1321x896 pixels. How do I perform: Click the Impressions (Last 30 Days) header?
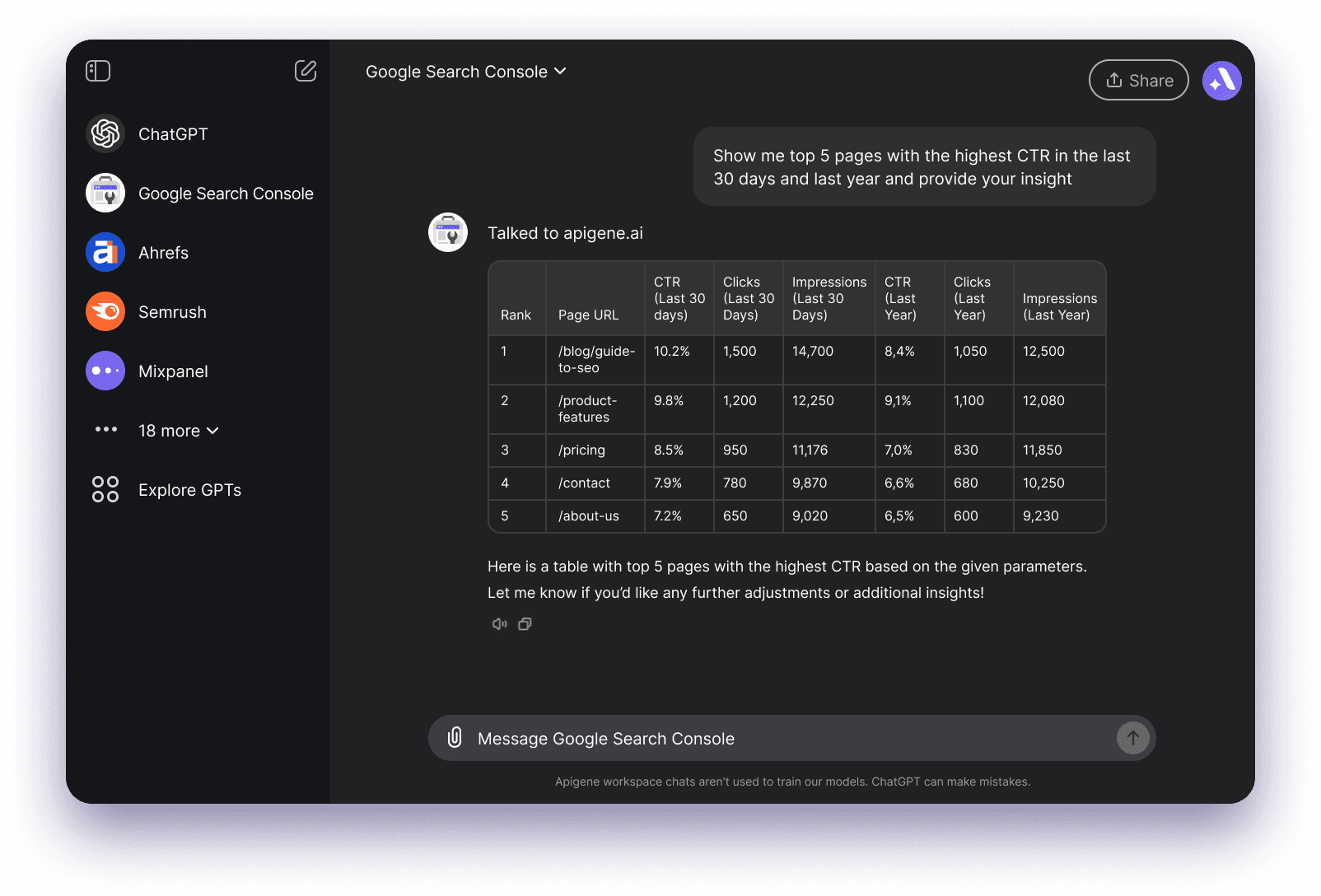pos(829,298)
